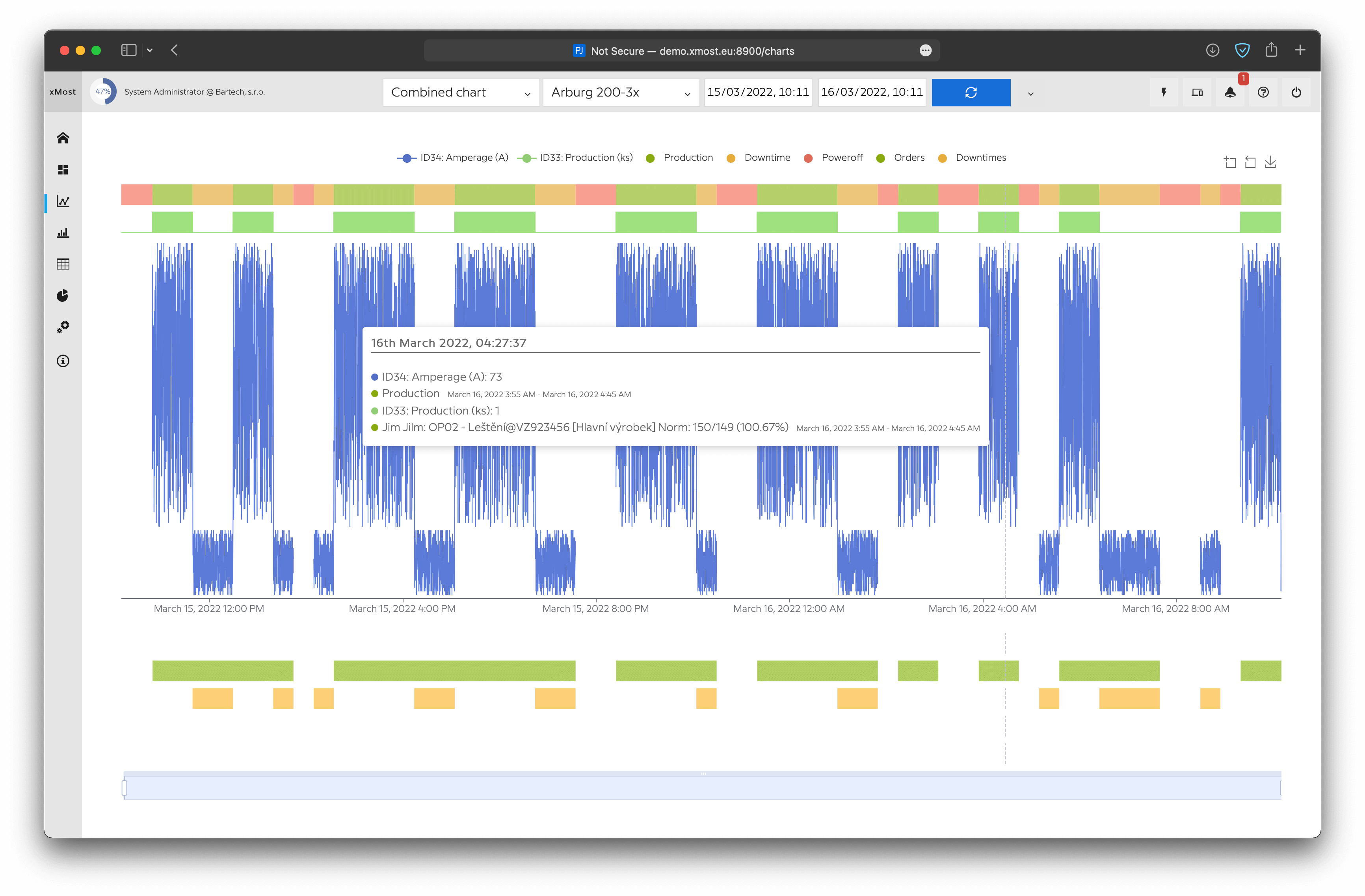Viewport: 1365px width, 896px height.
Task: Toggle ID34: Amperage (A) series in legend
Action: click(452, 158)
